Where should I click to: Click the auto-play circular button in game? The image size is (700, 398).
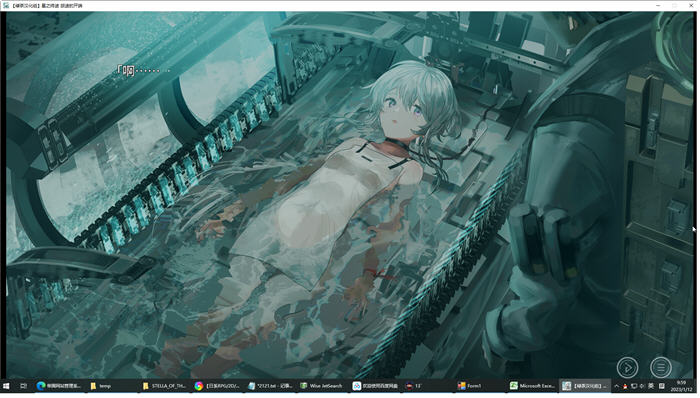(627, 368)
